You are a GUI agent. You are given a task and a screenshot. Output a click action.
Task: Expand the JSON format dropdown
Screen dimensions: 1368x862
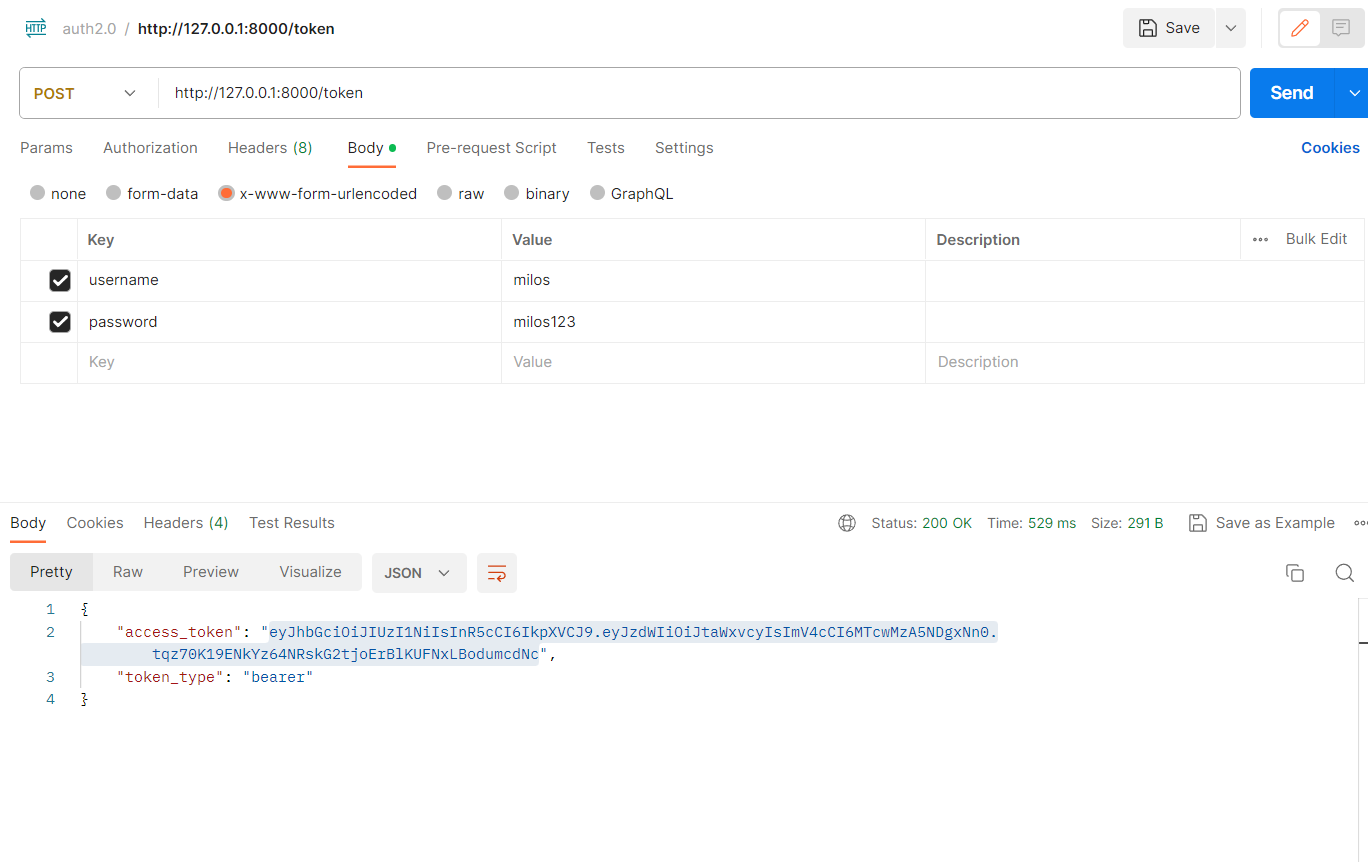[419, 573]
